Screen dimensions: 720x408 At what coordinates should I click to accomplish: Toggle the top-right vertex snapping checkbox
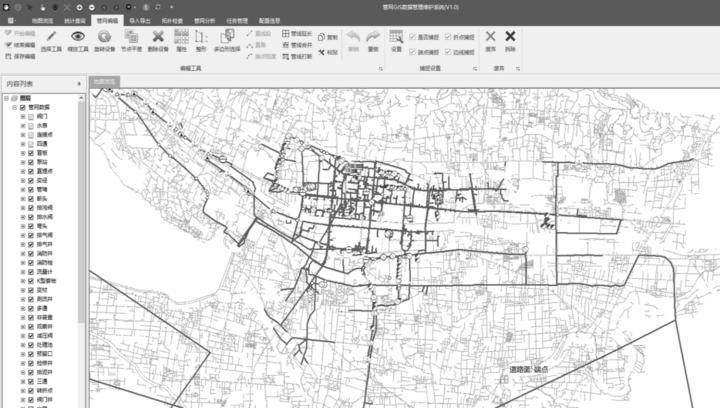click(x=448, y=37)
